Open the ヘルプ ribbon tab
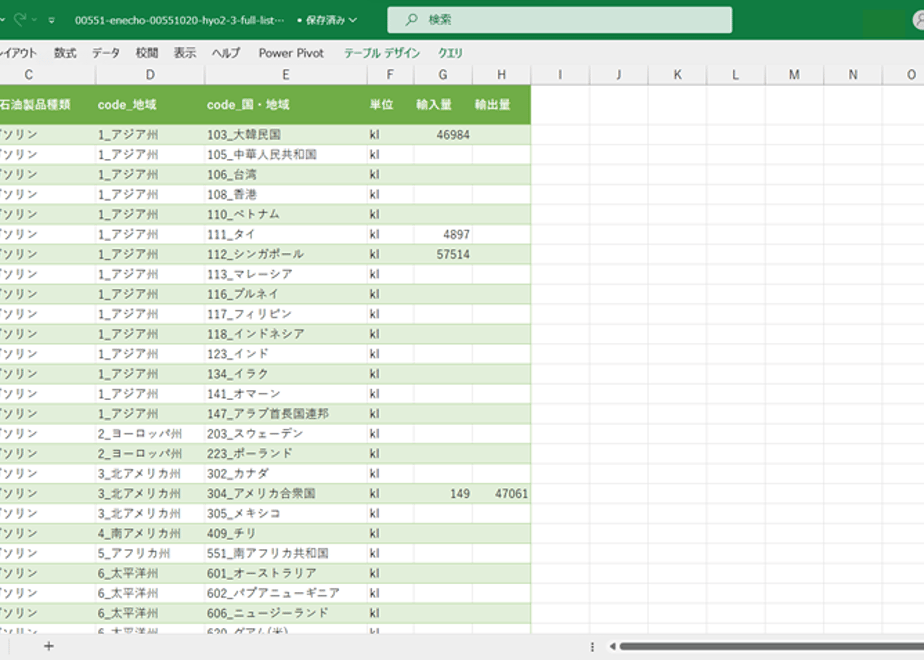This screenshot has width=924, height=660. [x=226, y=53]
